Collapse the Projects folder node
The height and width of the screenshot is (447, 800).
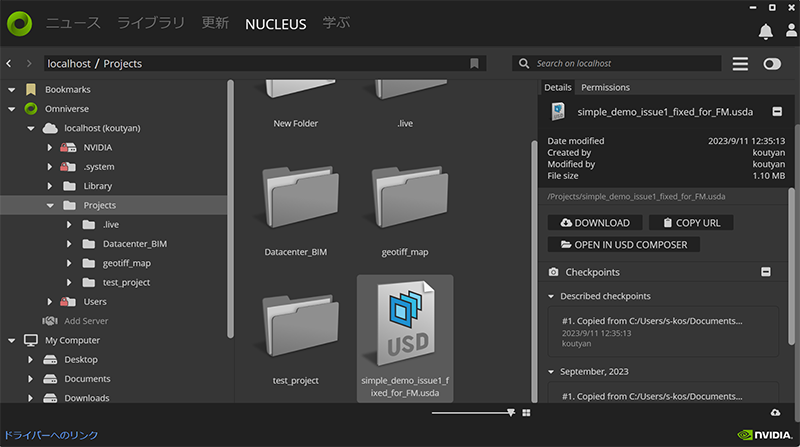click(50, 206)
